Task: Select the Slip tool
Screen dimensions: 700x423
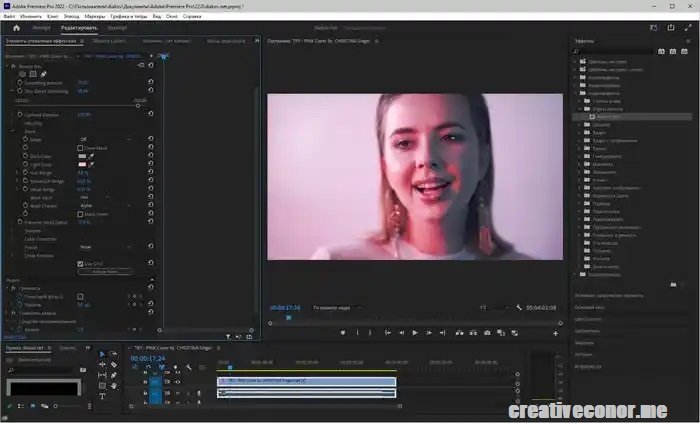Action: pos(102,375)
